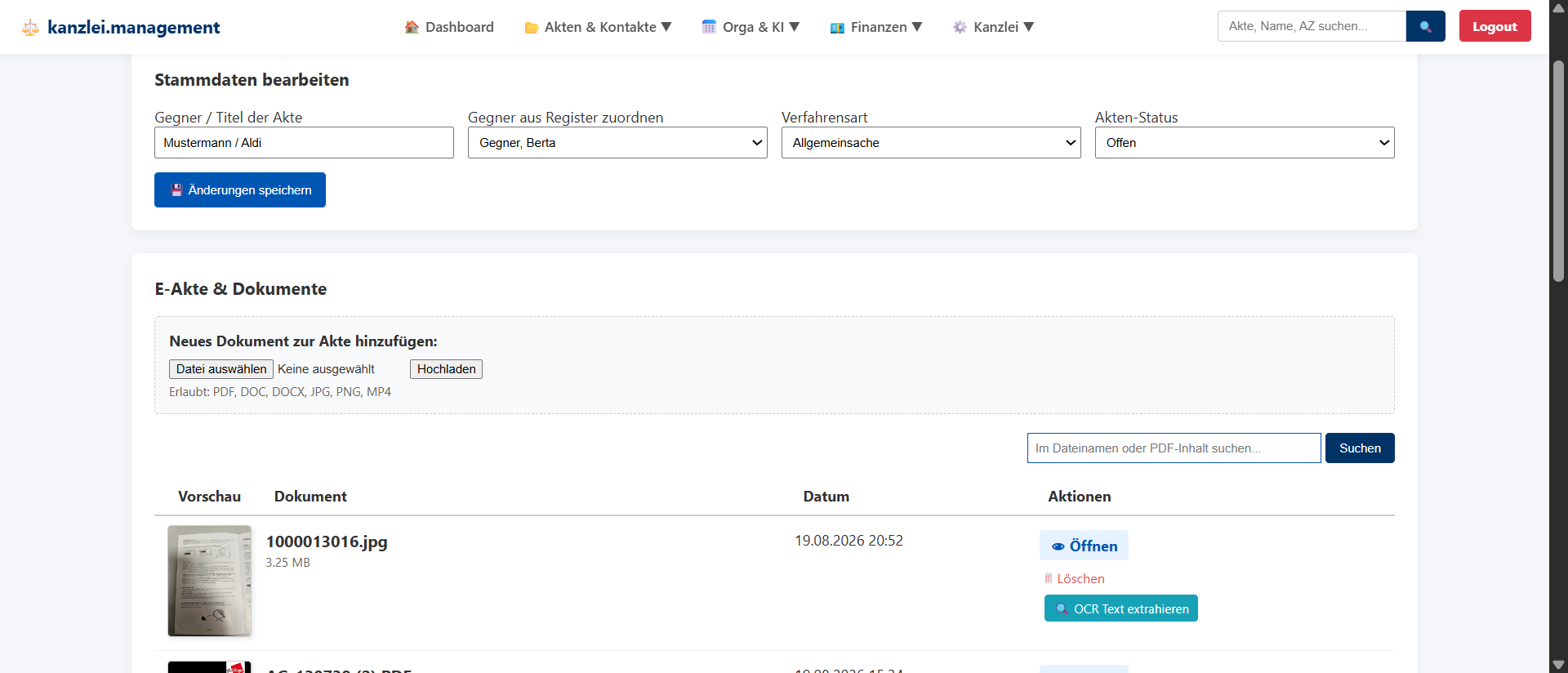Open the Kanzlei menu
Viewport: 1568px width, 673px height.
[994, 27]
